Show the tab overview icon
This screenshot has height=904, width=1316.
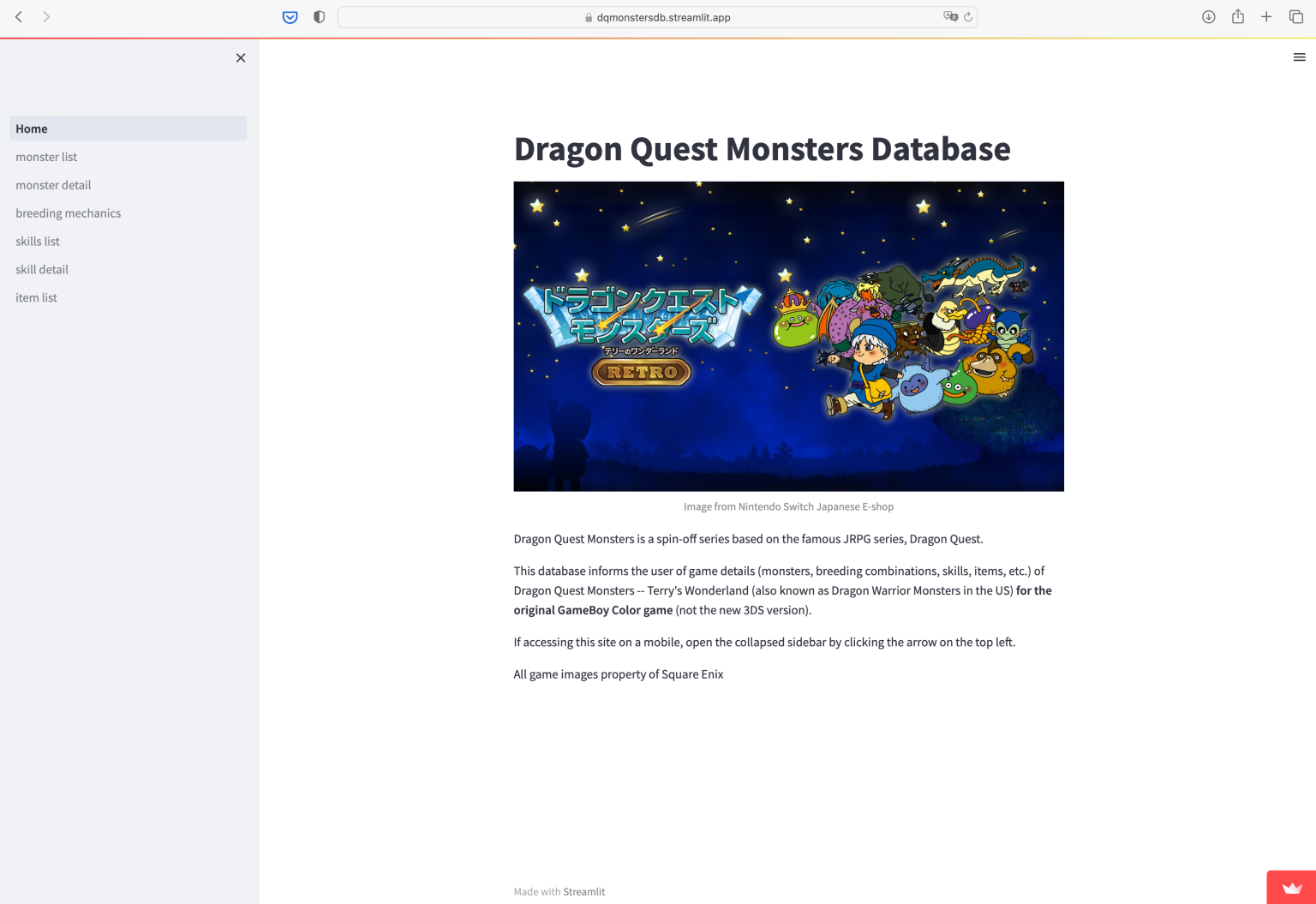[1295, 17]
